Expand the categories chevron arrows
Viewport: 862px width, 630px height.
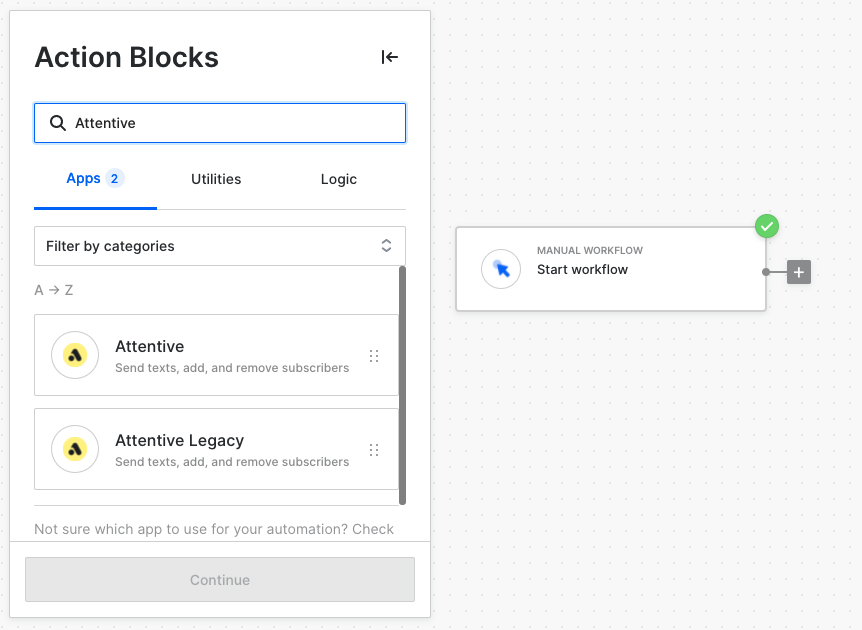[x=386, y=246]
